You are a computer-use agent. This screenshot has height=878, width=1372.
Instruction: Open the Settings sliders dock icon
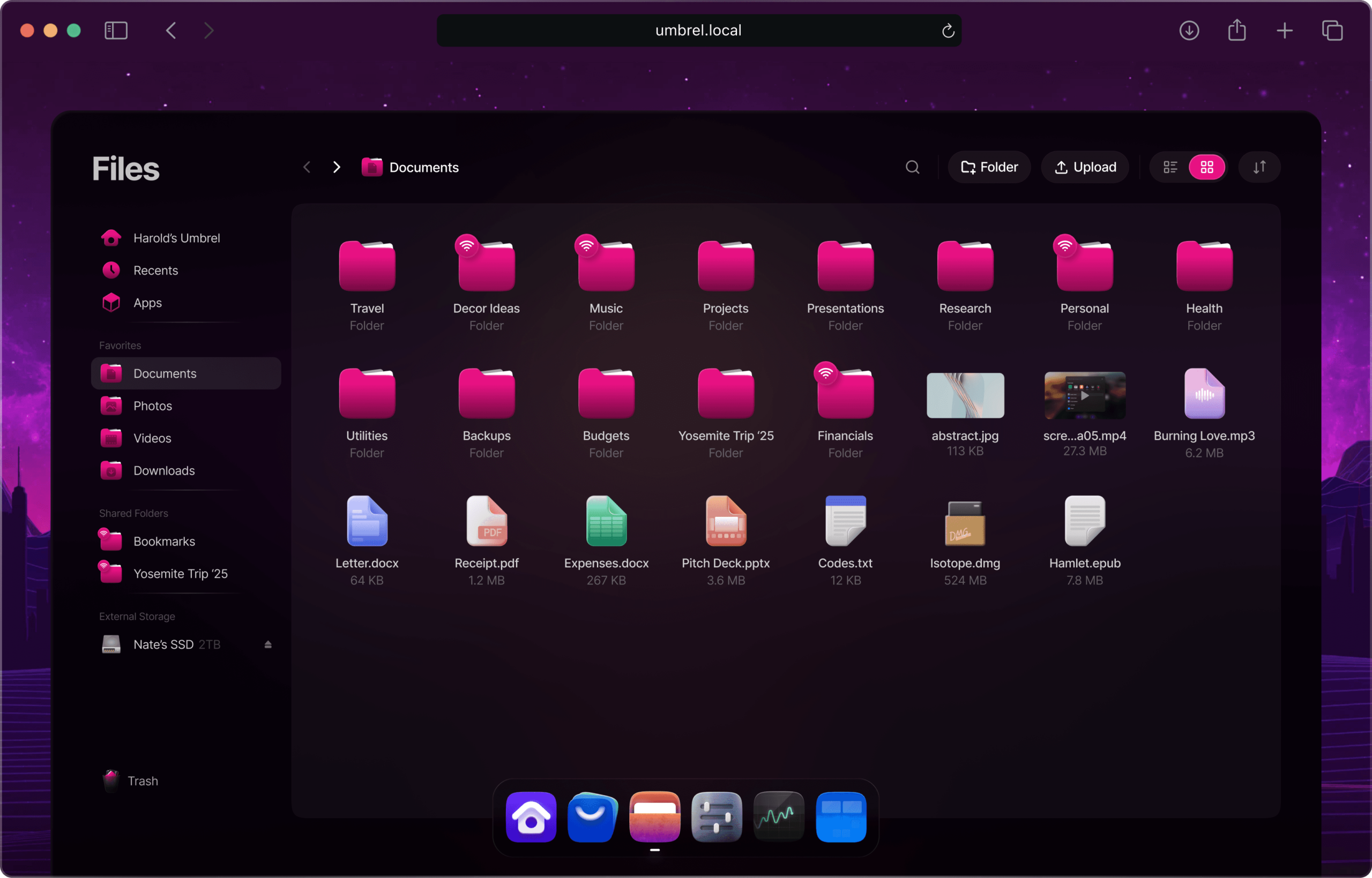point(716,816)
